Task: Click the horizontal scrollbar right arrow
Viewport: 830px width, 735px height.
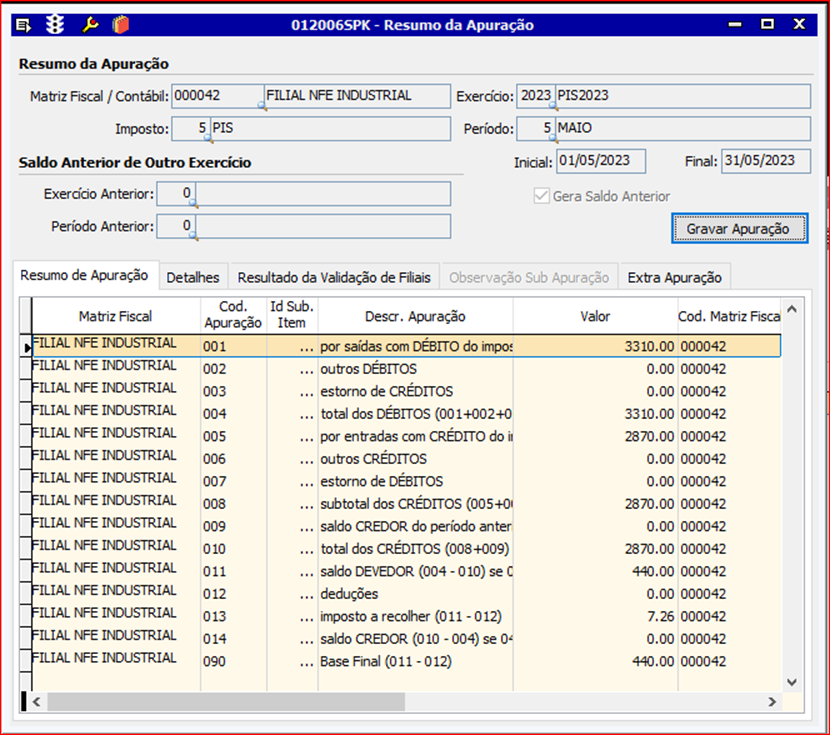Action: coord(771,702)
